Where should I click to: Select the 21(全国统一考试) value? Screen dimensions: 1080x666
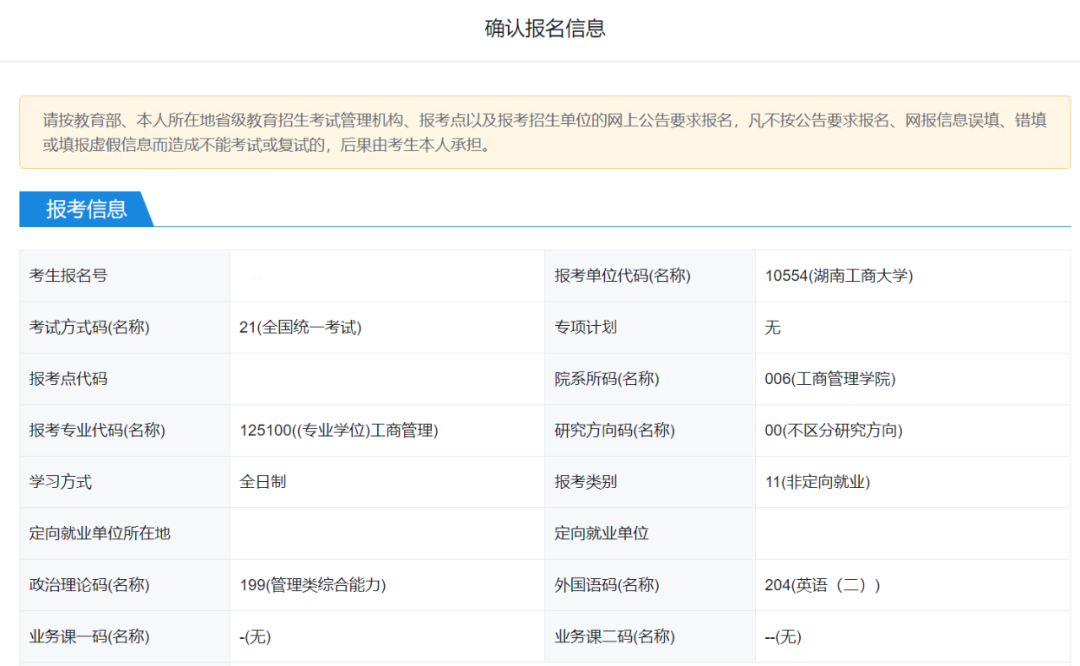pos(300,327)
